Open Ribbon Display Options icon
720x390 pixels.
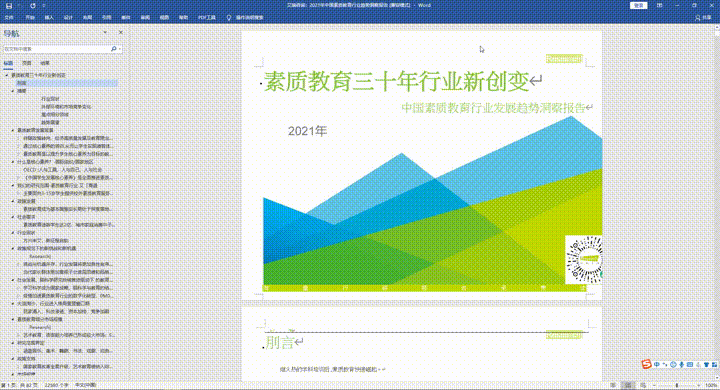coord(659,6)
